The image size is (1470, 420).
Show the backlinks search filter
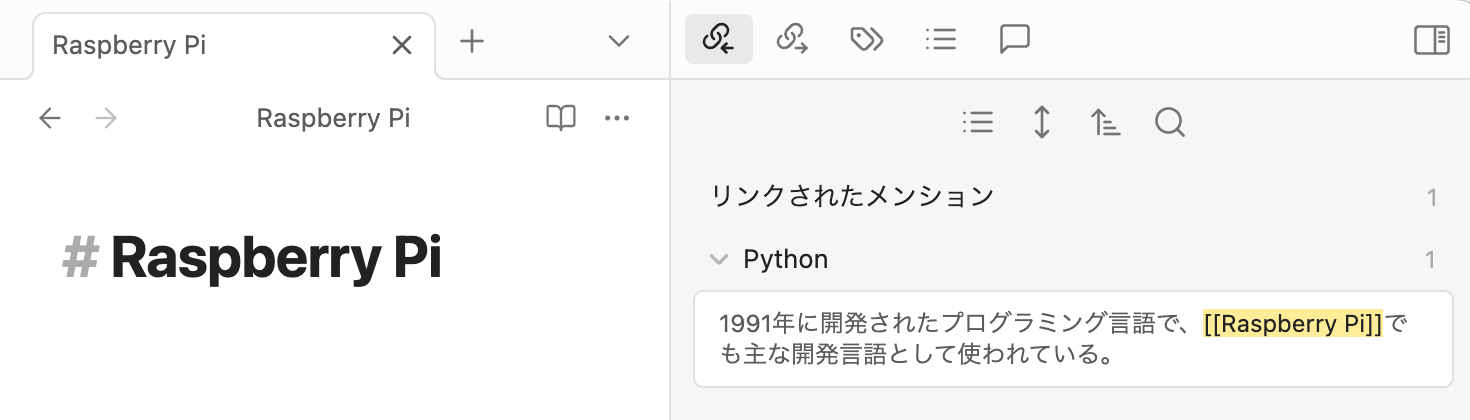tap(1169, 122)
